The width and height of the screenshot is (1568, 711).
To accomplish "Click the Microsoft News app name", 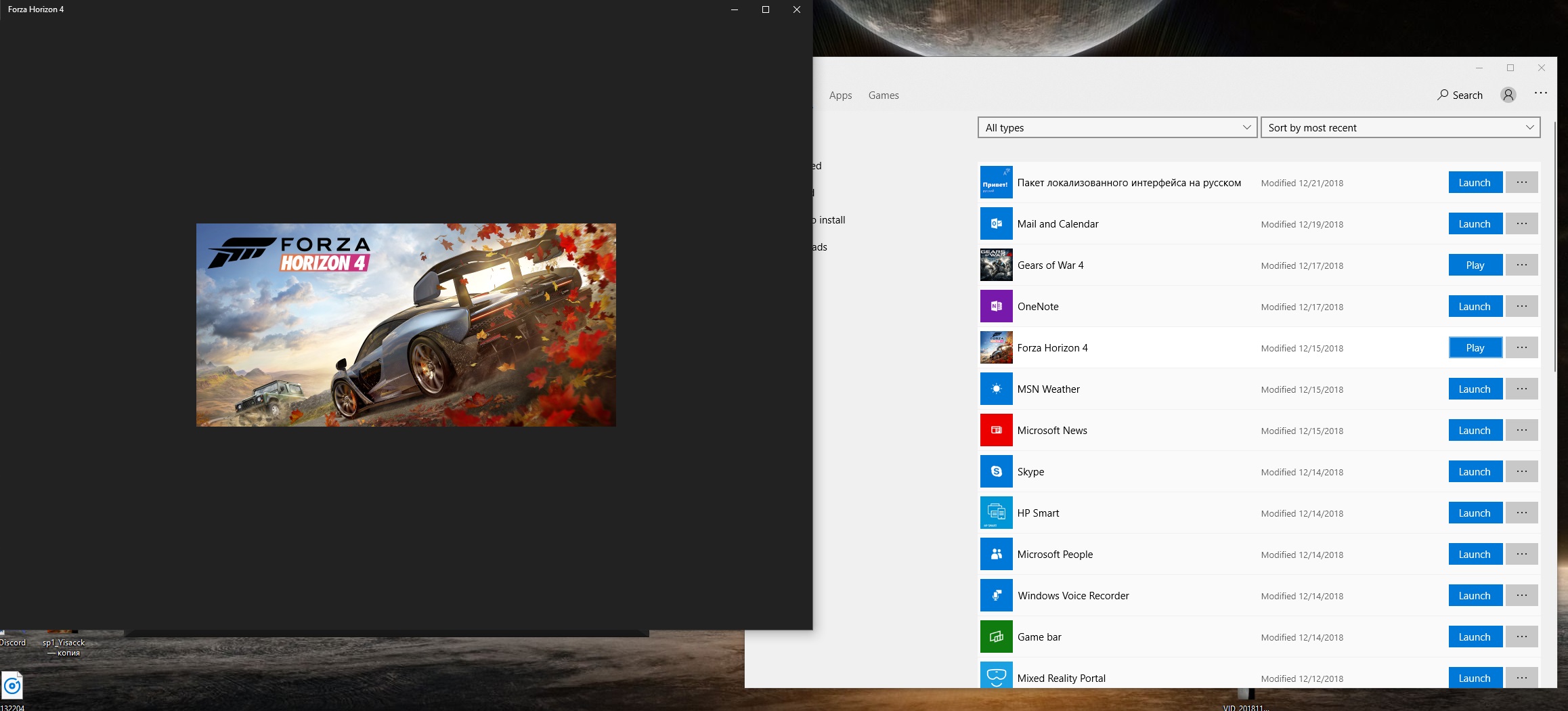I will coord(1052,431).
